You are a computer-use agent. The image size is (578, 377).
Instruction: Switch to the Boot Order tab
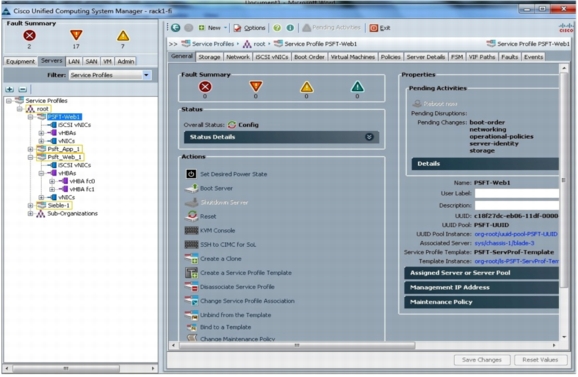(x=309, y=57)
